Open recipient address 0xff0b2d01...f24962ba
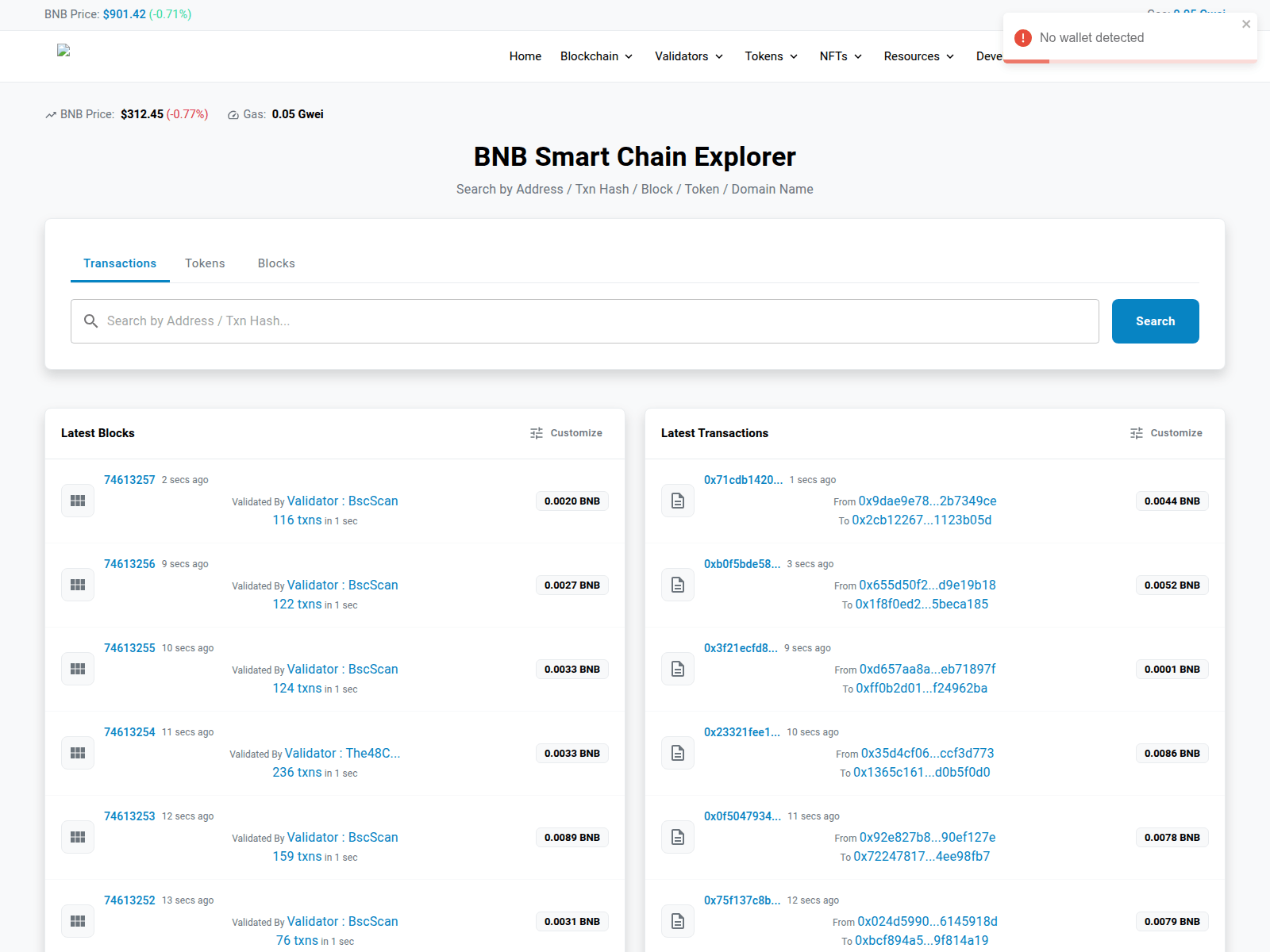Image resolution: width=1270 pixels, height=952 pixels. (922, 689)
